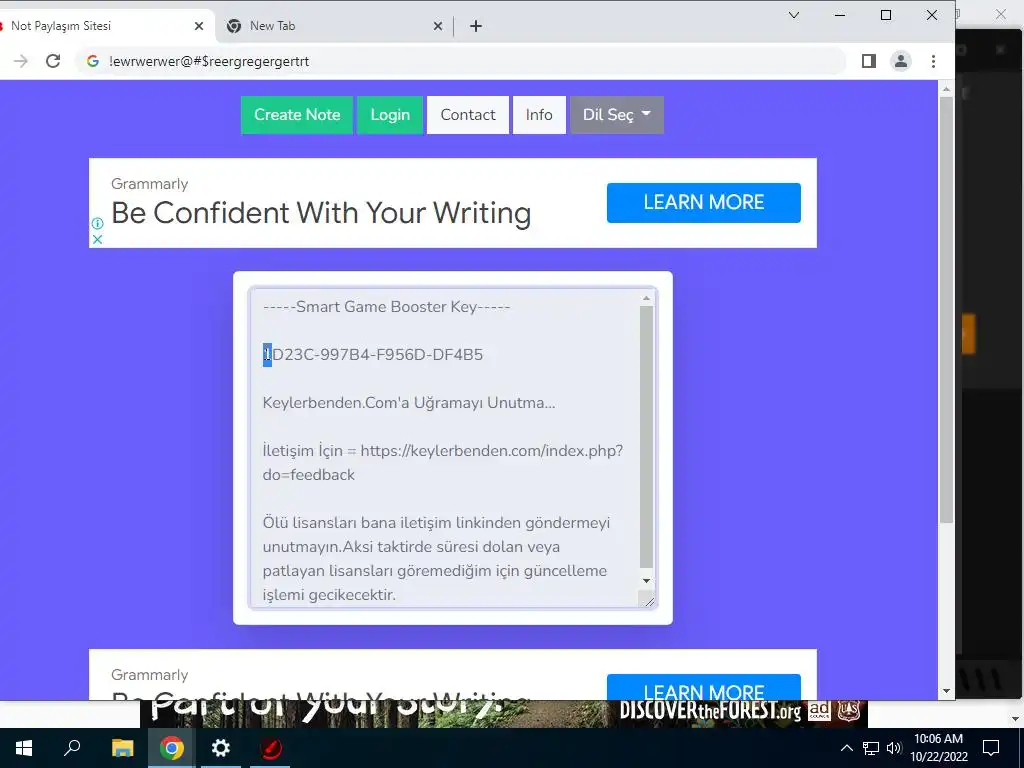This screenshot has width=1024, height=768.
Task: Open a new browser tab with plus icon
Action: pyautogui.click(x=476, y=26)
